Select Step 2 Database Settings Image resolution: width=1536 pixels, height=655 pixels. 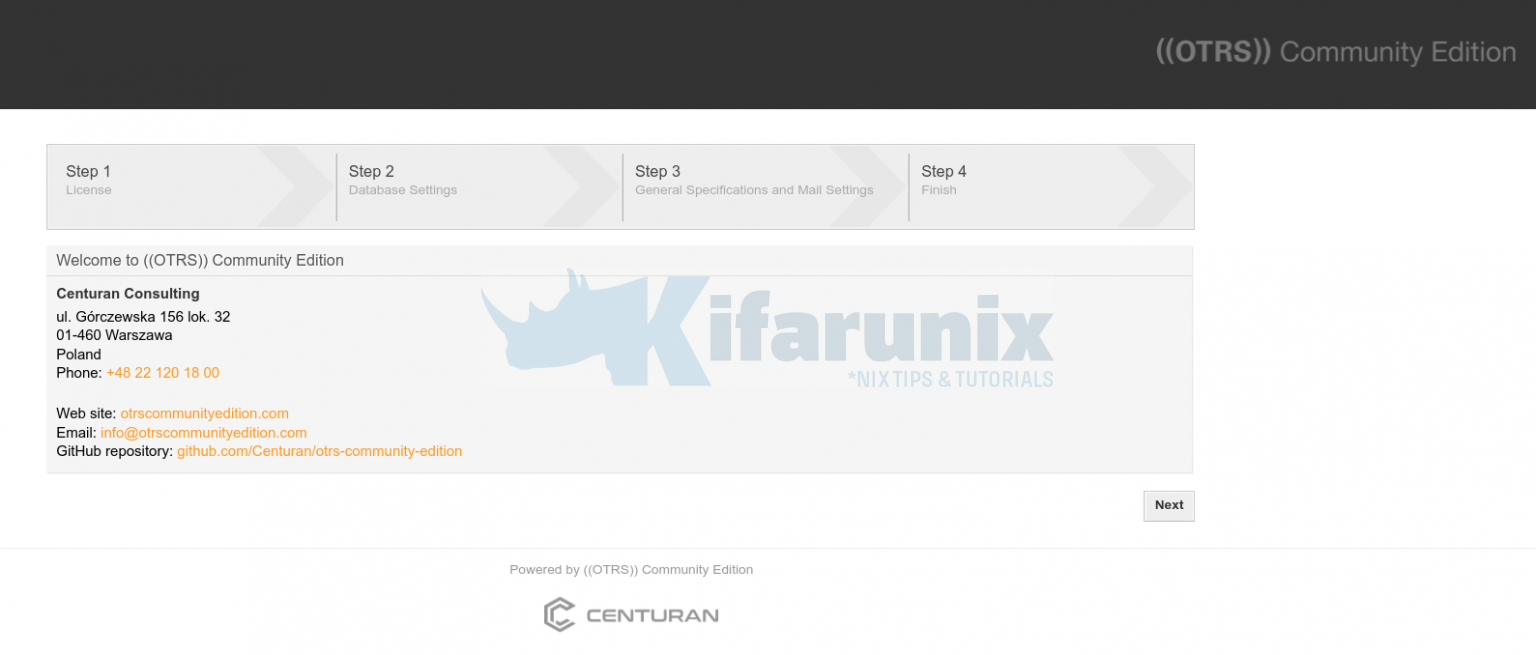coord(402,180)
